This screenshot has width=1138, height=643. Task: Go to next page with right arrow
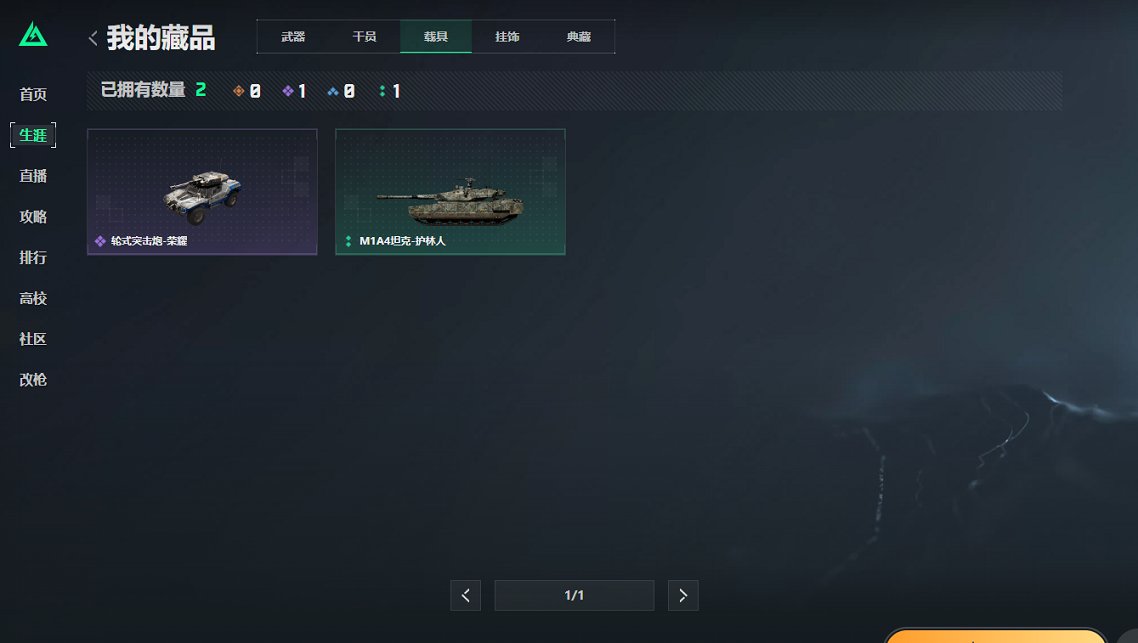click(683, 595)
